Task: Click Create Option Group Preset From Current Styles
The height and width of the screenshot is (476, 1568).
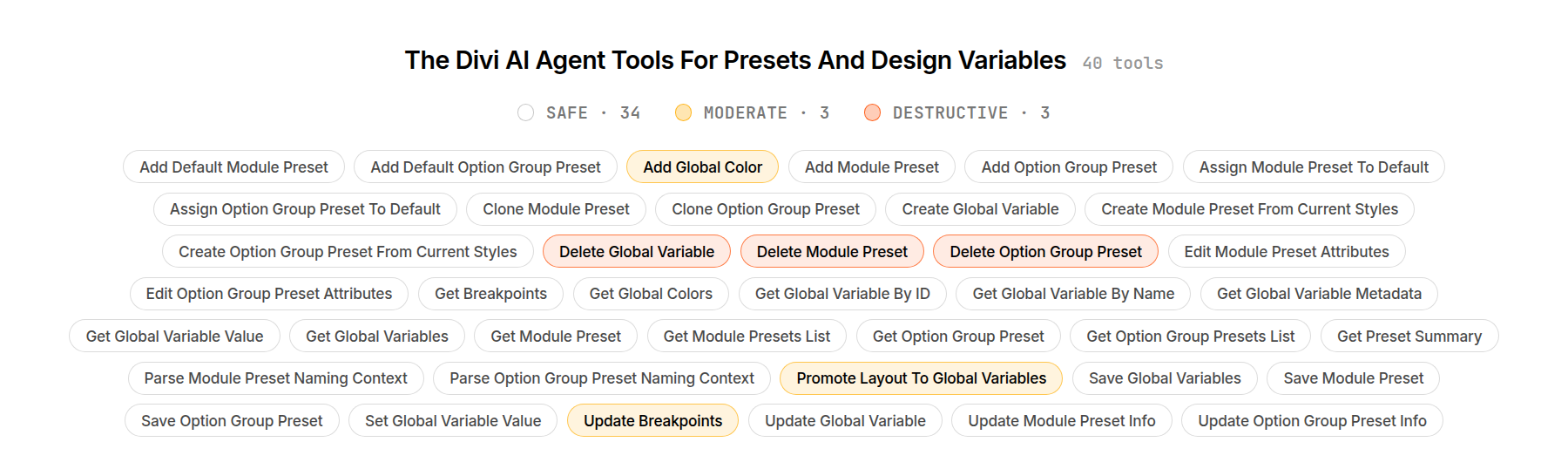Action: [348, 252]
